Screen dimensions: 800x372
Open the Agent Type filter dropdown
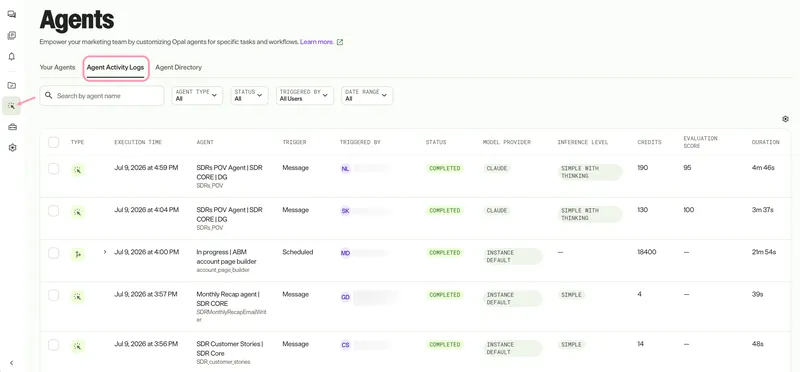click(197, 95)
